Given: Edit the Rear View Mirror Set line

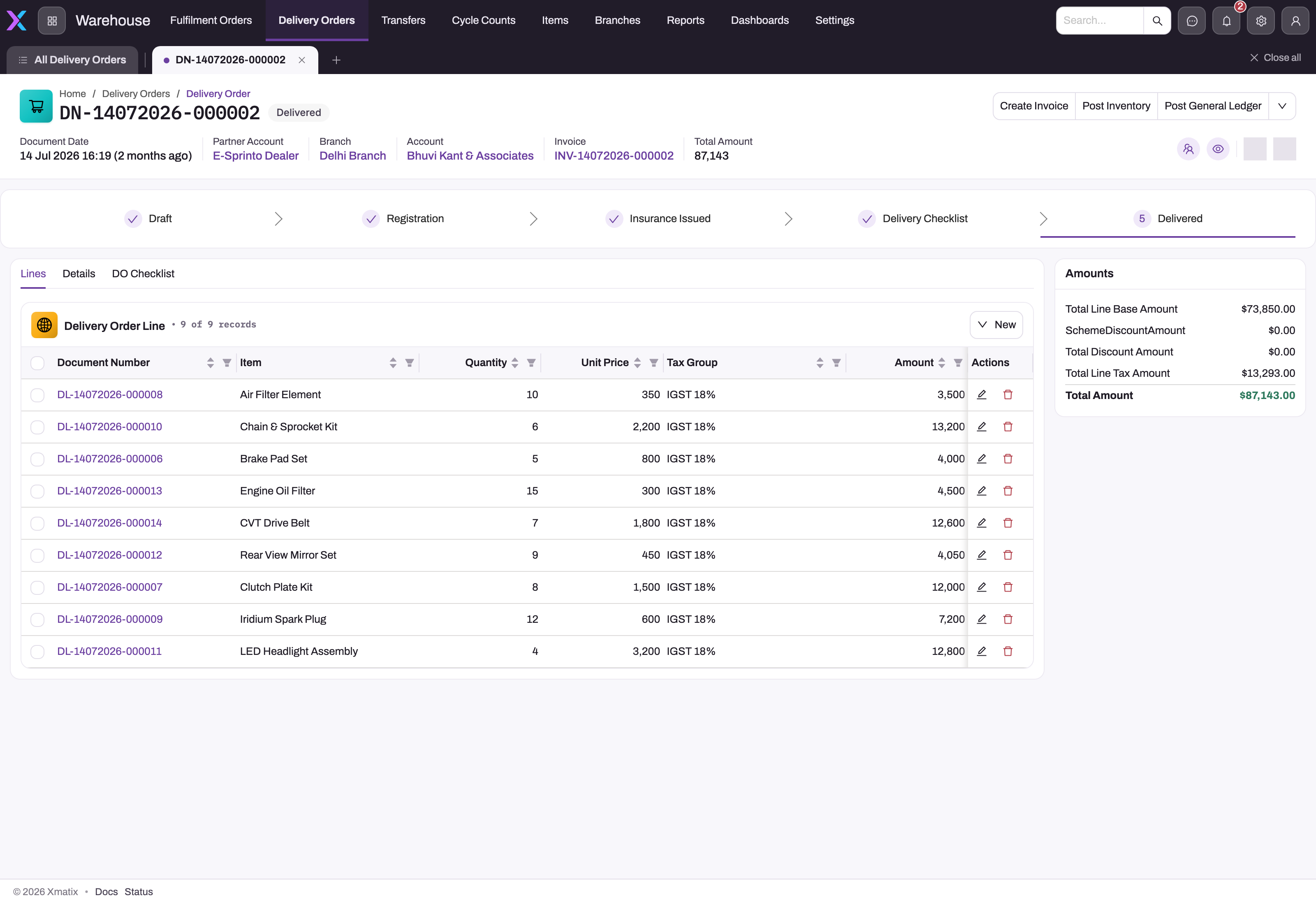Looking at the screenshot, I should tap(982, 555).
